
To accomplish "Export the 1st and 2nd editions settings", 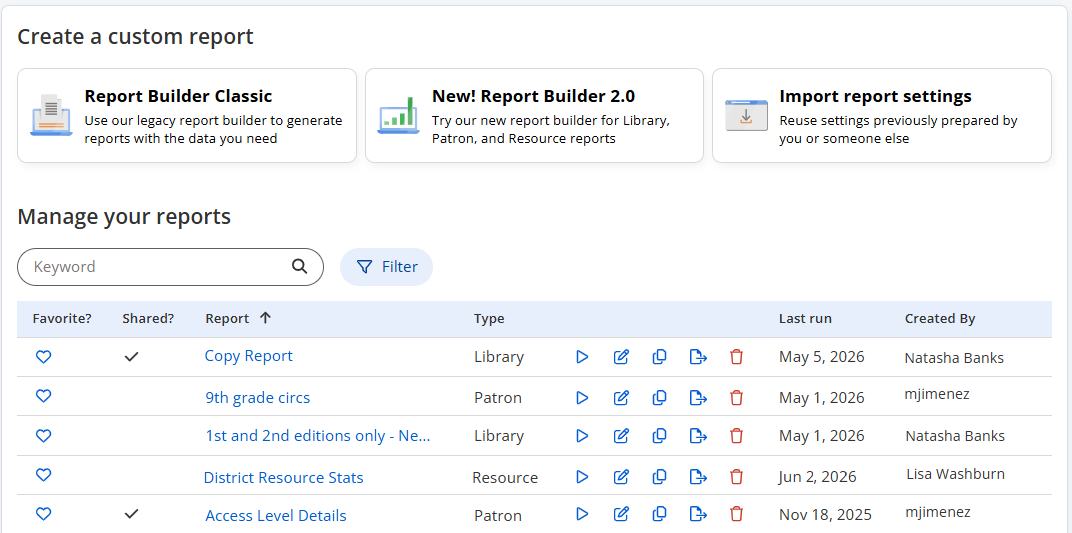I will click(698, 435).
